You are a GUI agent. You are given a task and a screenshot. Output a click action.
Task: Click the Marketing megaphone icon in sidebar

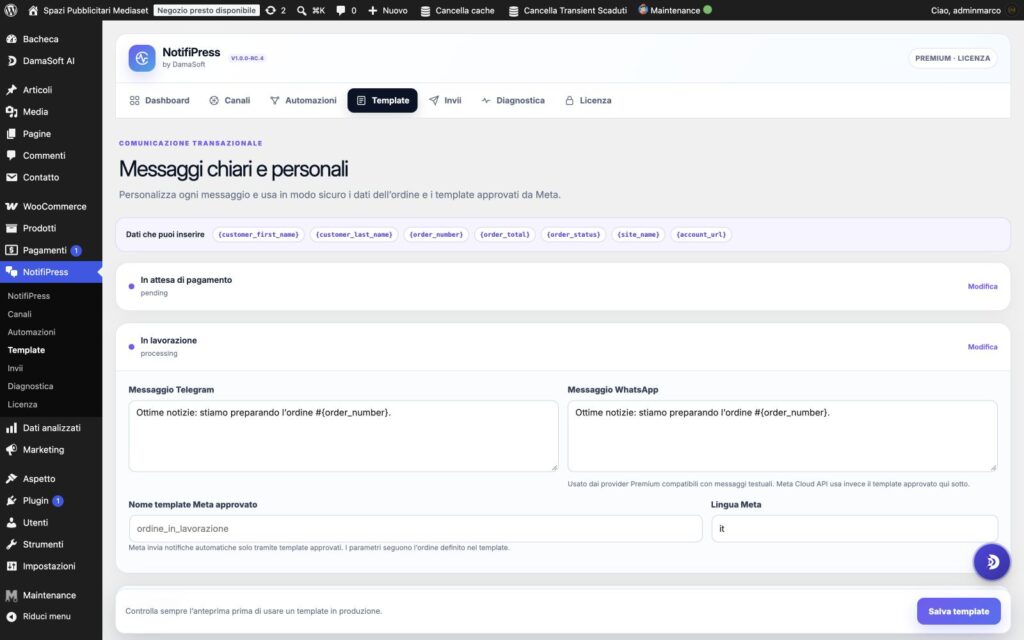click(11, 449)
